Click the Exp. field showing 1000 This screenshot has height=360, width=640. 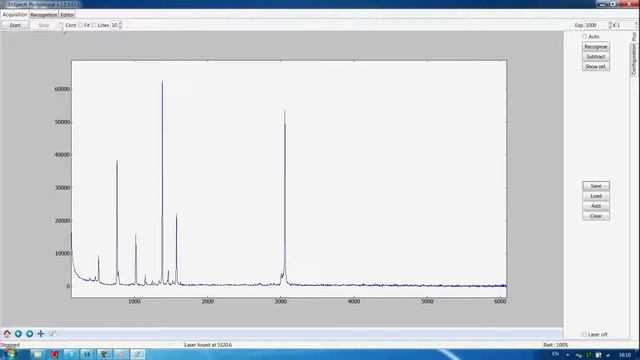[x=597, y=25]
